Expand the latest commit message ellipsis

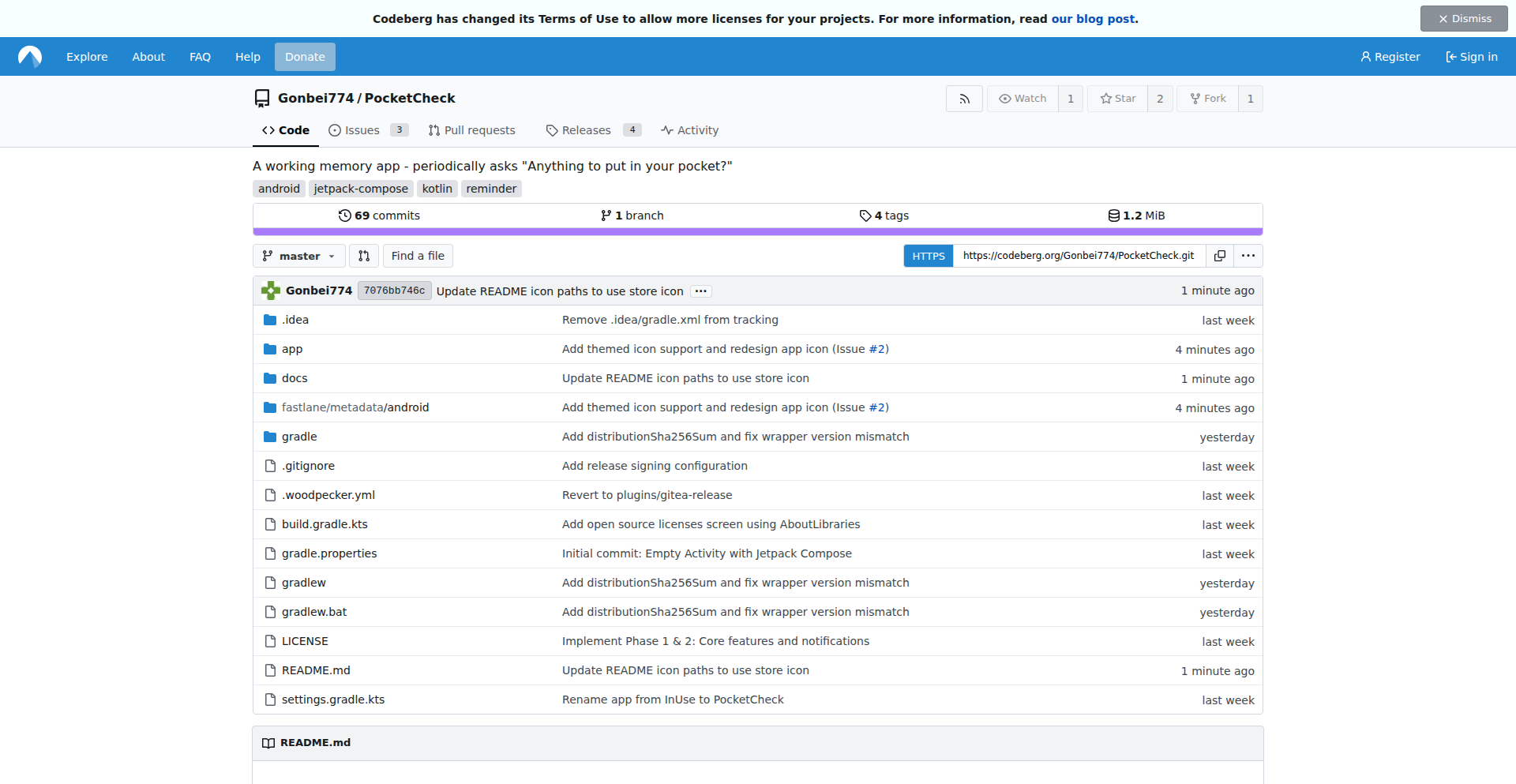[x=700, y=291]
